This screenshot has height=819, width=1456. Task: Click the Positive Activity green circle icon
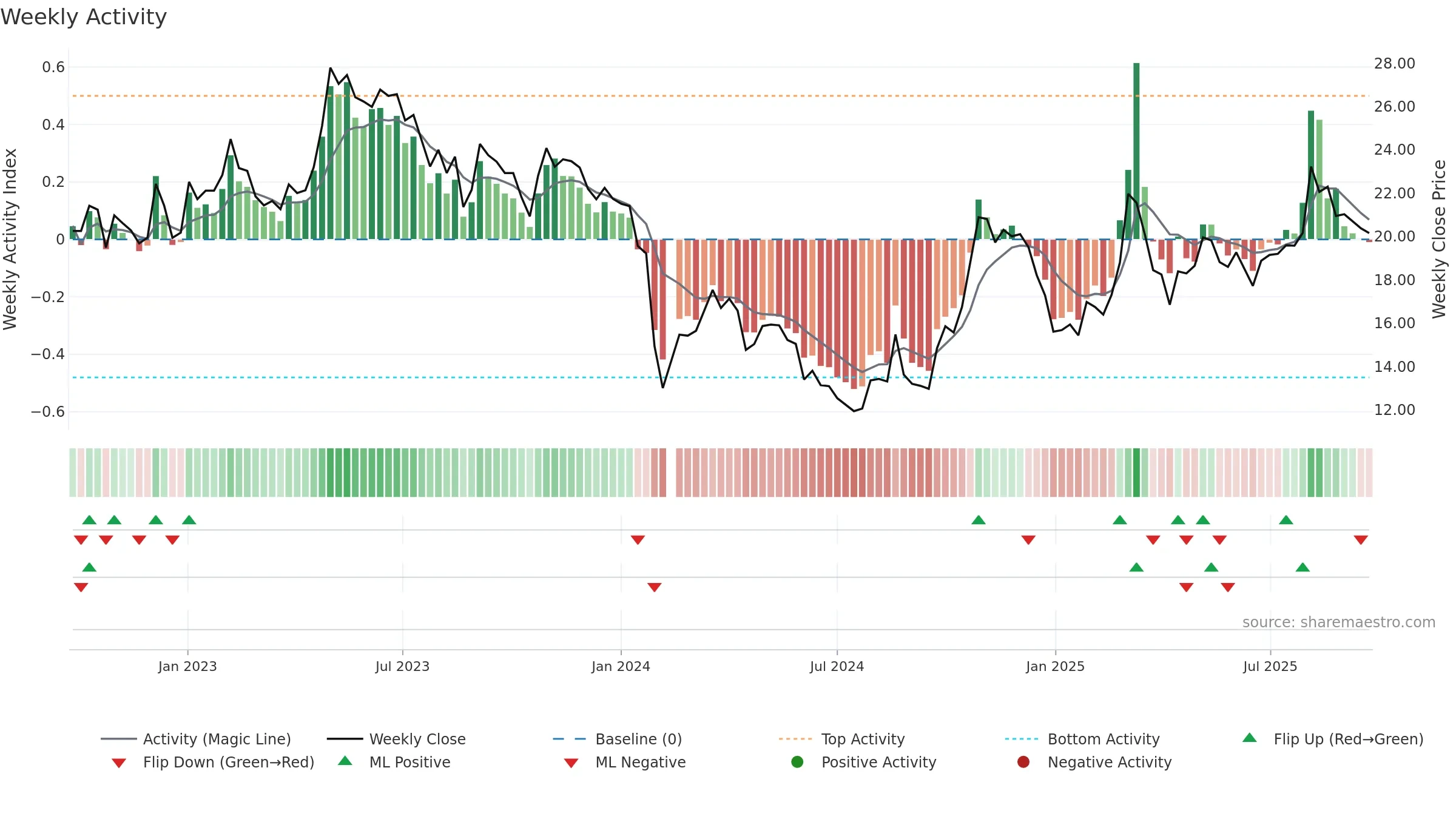tap(797, 761)
